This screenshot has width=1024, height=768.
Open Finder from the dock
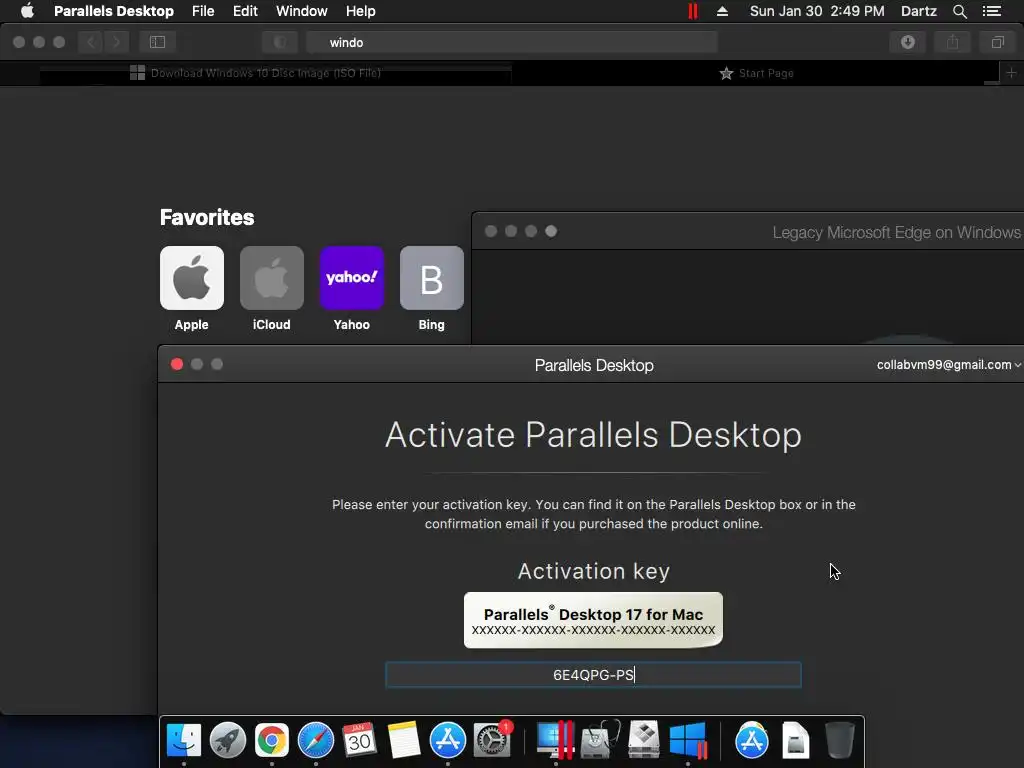(x=184, y=740)
